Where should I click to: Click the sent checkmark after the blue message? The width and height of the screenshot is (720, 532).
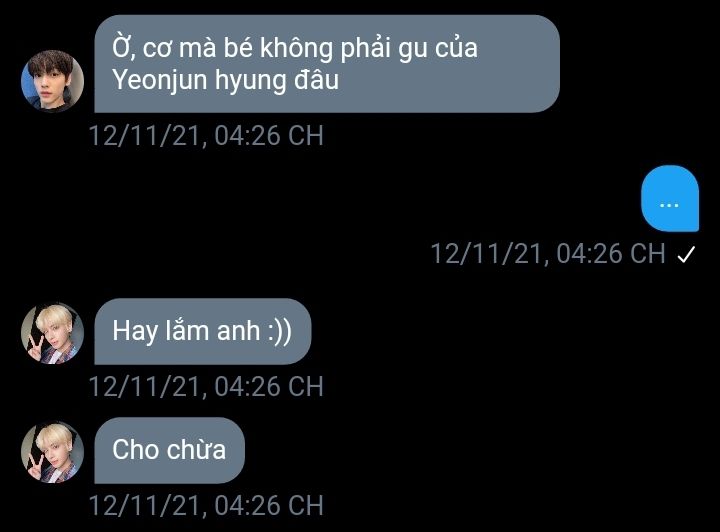(x=686, y=254)
